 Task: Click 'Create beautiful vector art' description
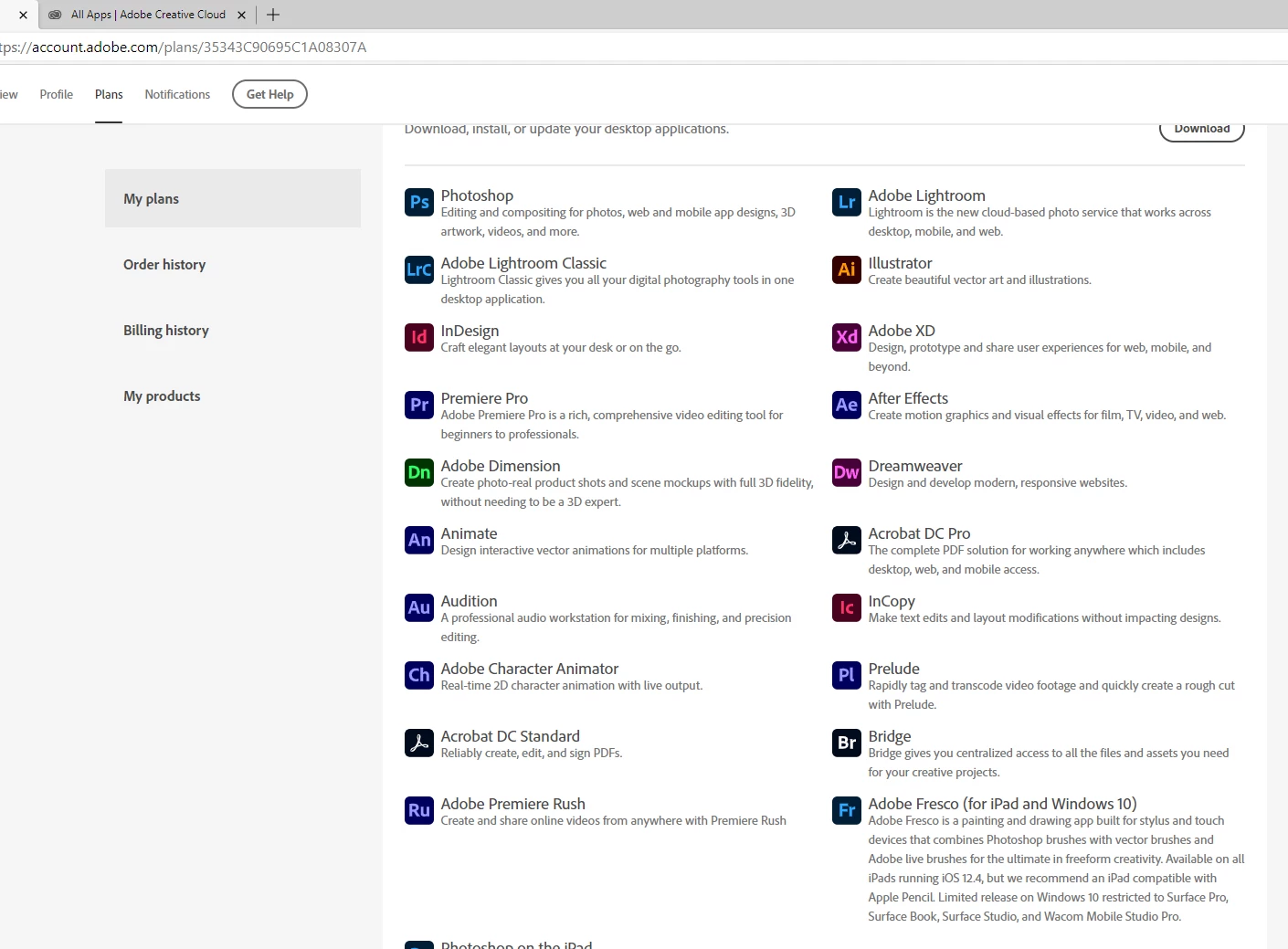click(979, 280)
